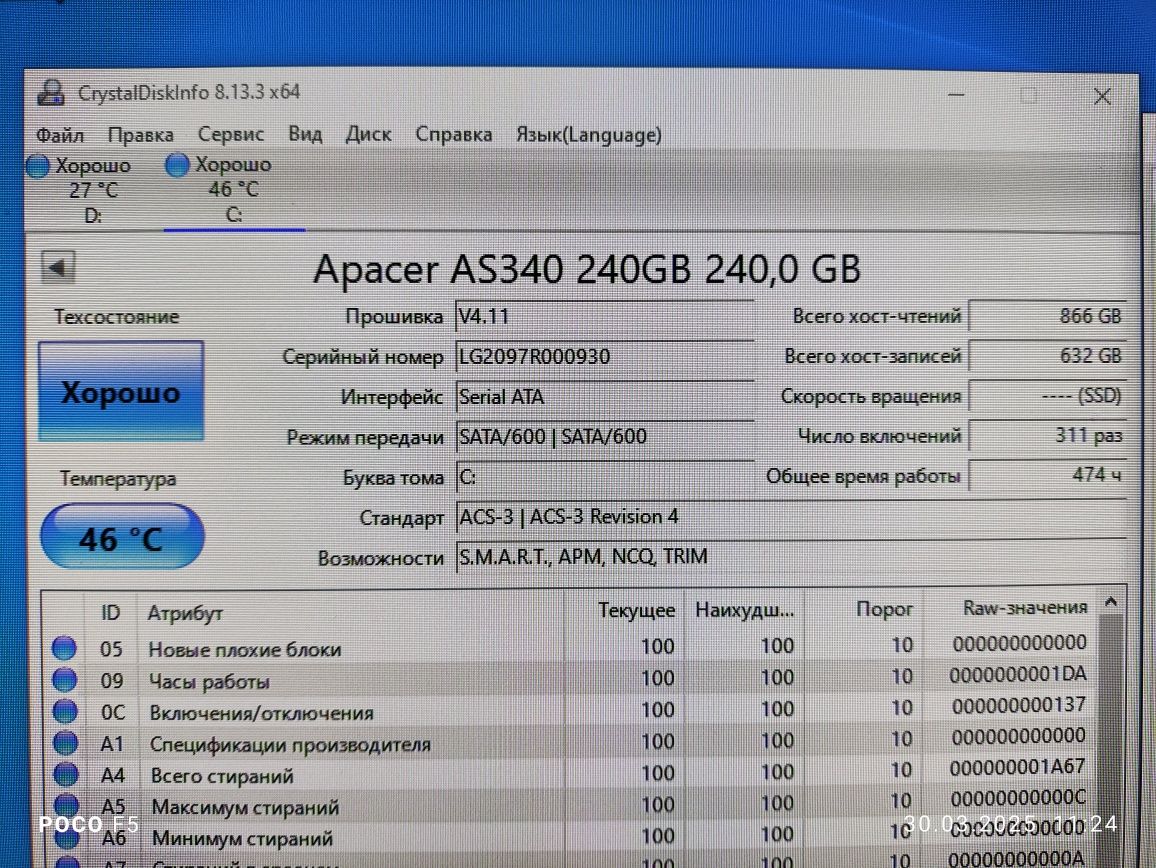
Task: Select the Новые плохие блоки row
Action: pyautogui.click(x=569, y=647)
